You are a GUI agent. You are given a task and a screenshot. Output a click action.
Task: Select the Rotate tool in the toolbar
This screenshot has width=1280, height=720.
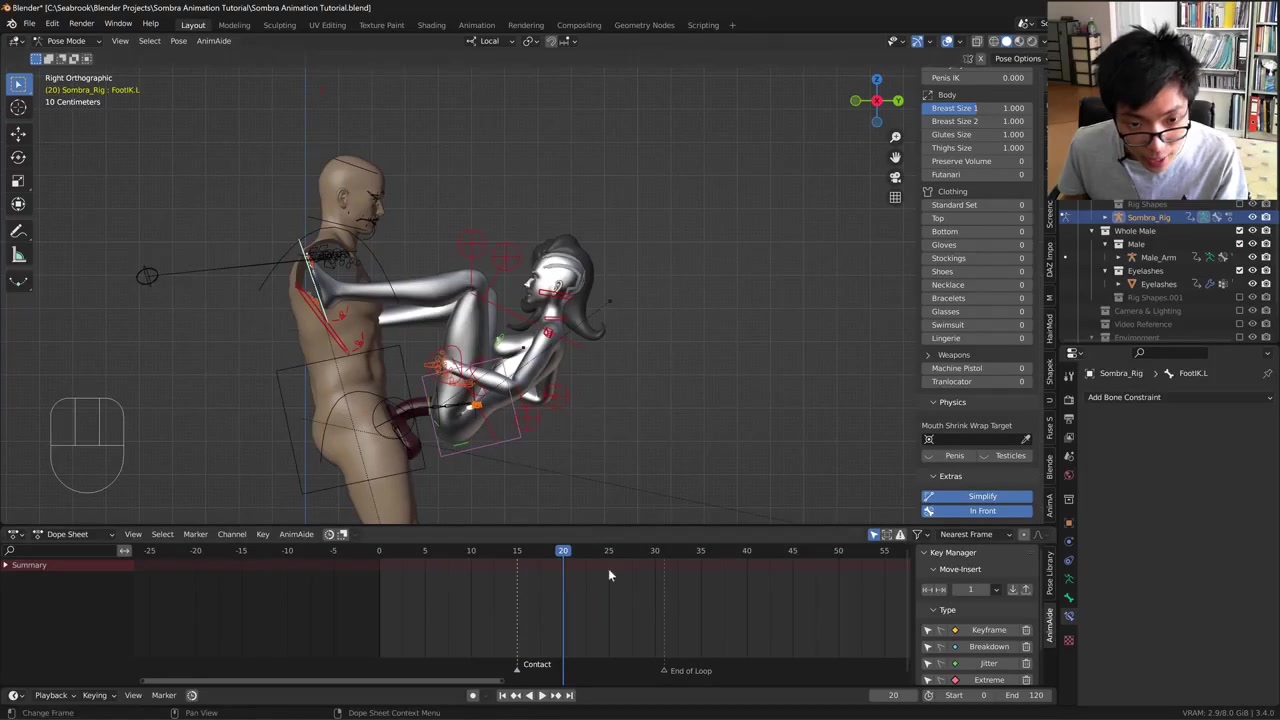coord(18,157)
